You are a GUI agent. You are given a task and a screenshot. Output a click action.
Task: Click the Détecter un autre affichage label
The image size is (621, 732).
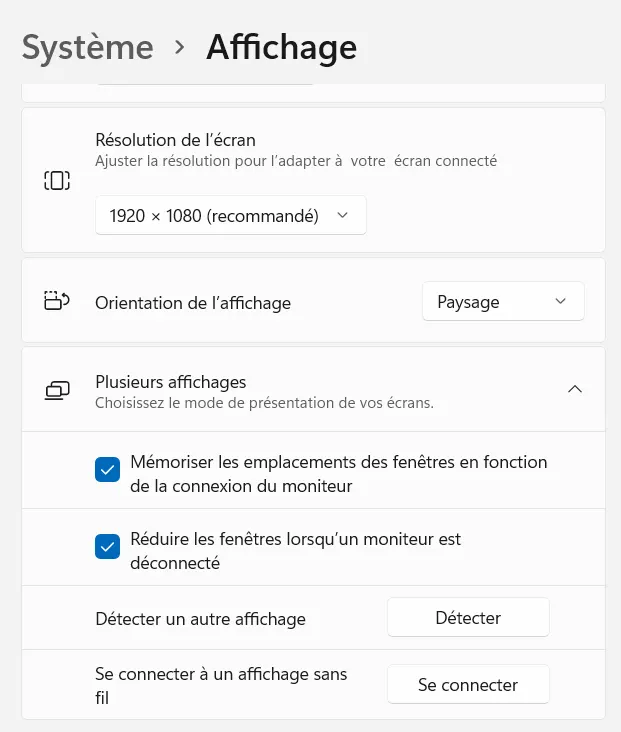click(x=200, y=619)
